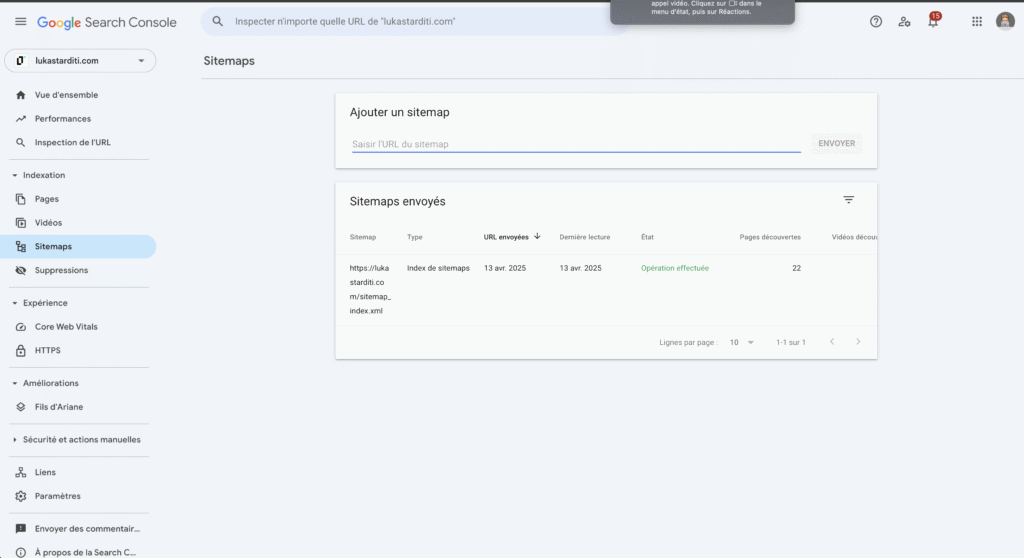Click the Paramètres gear icon
Screen dimensions: 1024x558
(x=21, y=496)
